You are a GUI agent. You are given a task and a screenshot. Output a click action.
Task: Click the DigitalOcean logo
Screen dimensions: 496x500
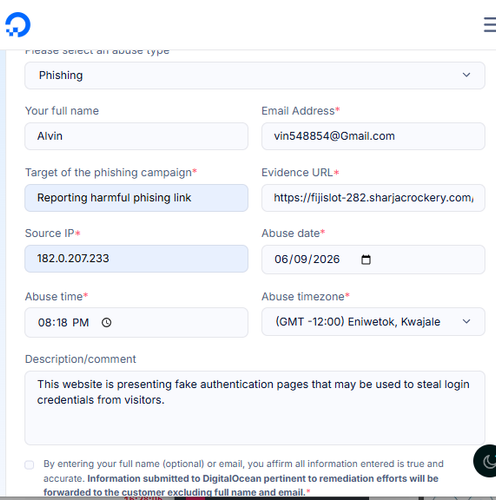18,25
